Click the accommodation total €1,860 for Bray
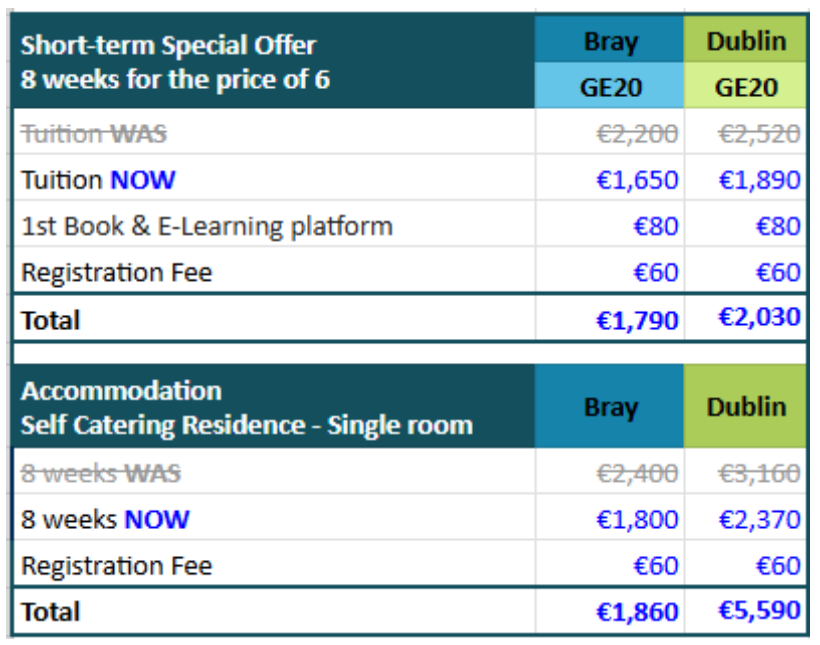This screenshot has width=820, height=645. click(637, 611)
